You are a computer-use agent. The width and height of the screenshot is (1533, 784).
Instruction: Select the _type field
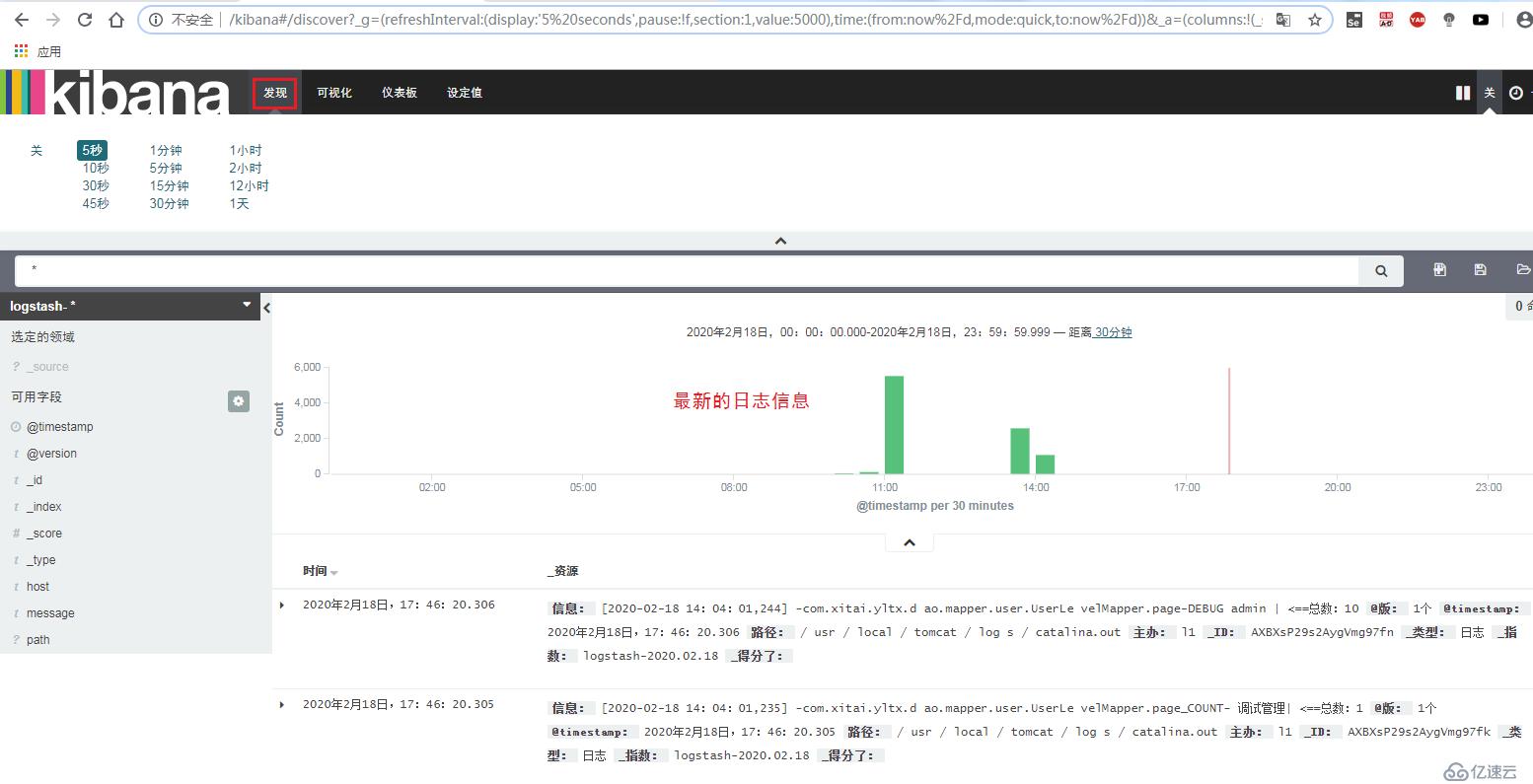[40, 560]
